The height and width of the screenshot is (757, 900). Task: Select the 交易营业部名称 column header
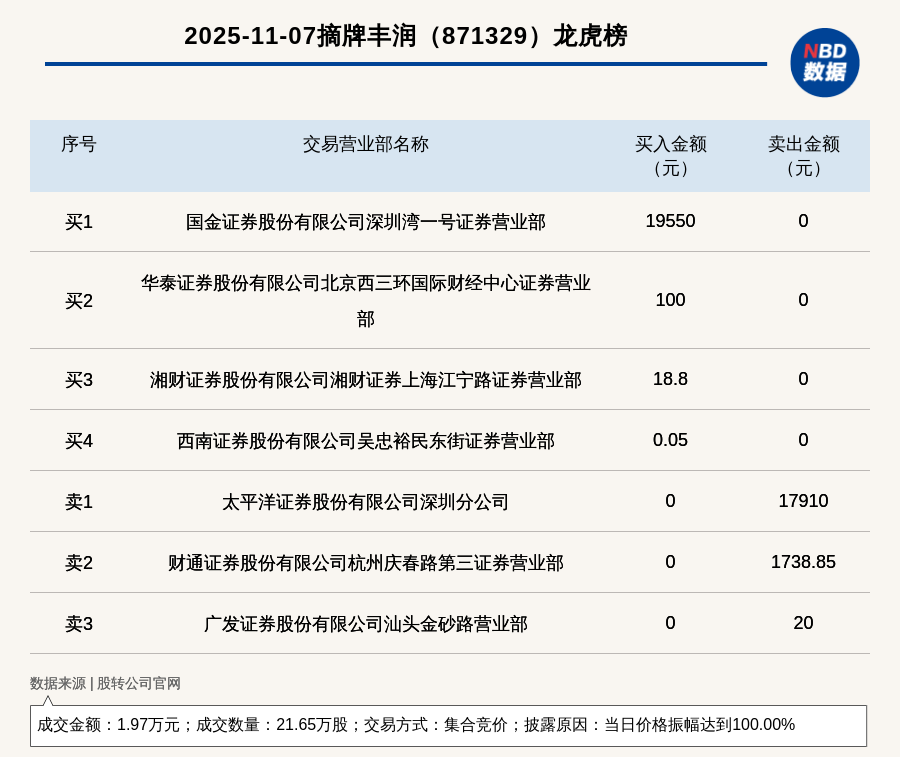coord(365,144)
